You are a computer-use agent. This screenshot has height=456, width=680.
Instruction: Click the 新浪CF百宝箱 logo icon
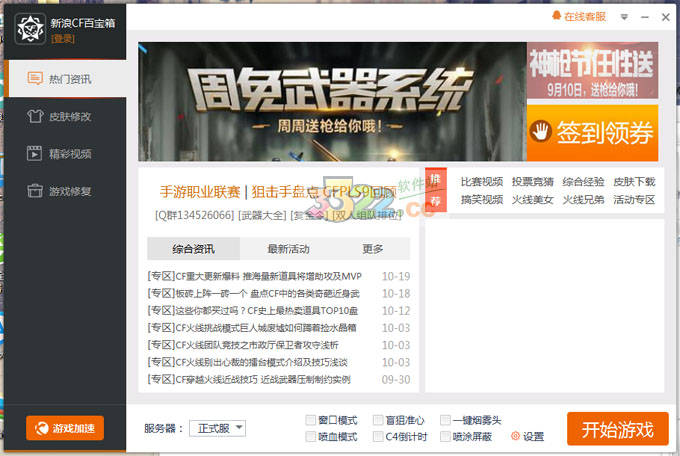[x=27, y=27]
